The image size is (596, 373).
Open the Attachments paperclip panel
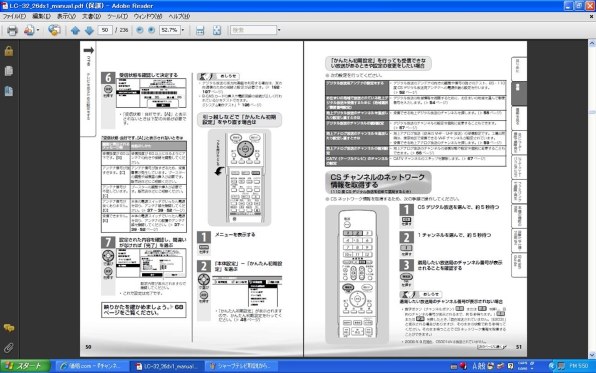pos(9,347)
